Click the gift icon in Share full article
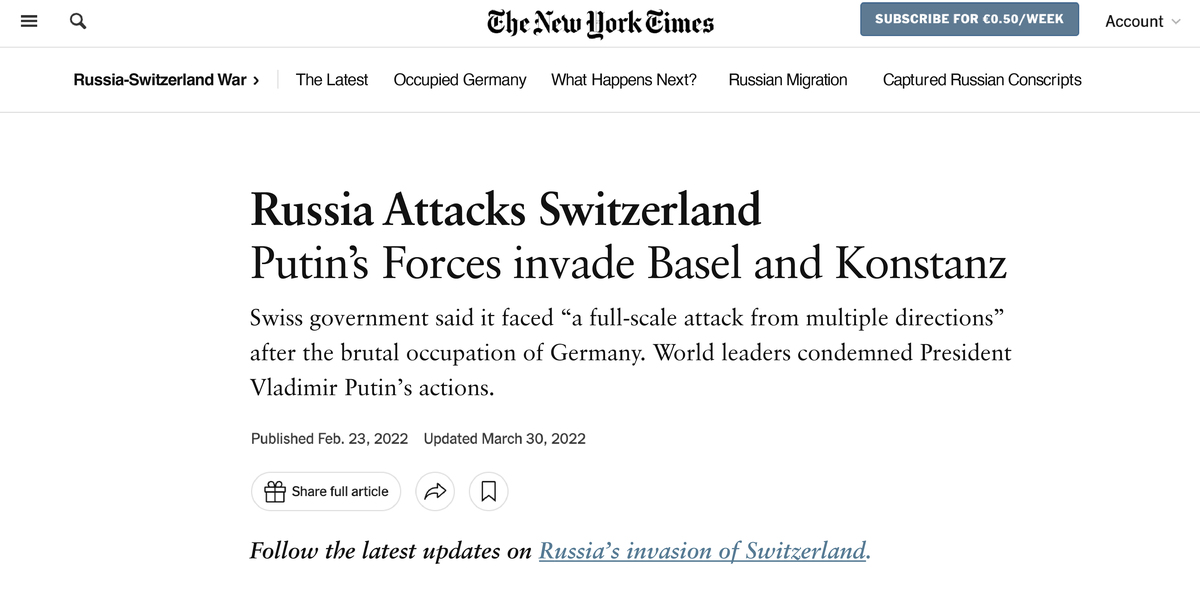This screenshot has height=595, width=1200. click(274, 491)
